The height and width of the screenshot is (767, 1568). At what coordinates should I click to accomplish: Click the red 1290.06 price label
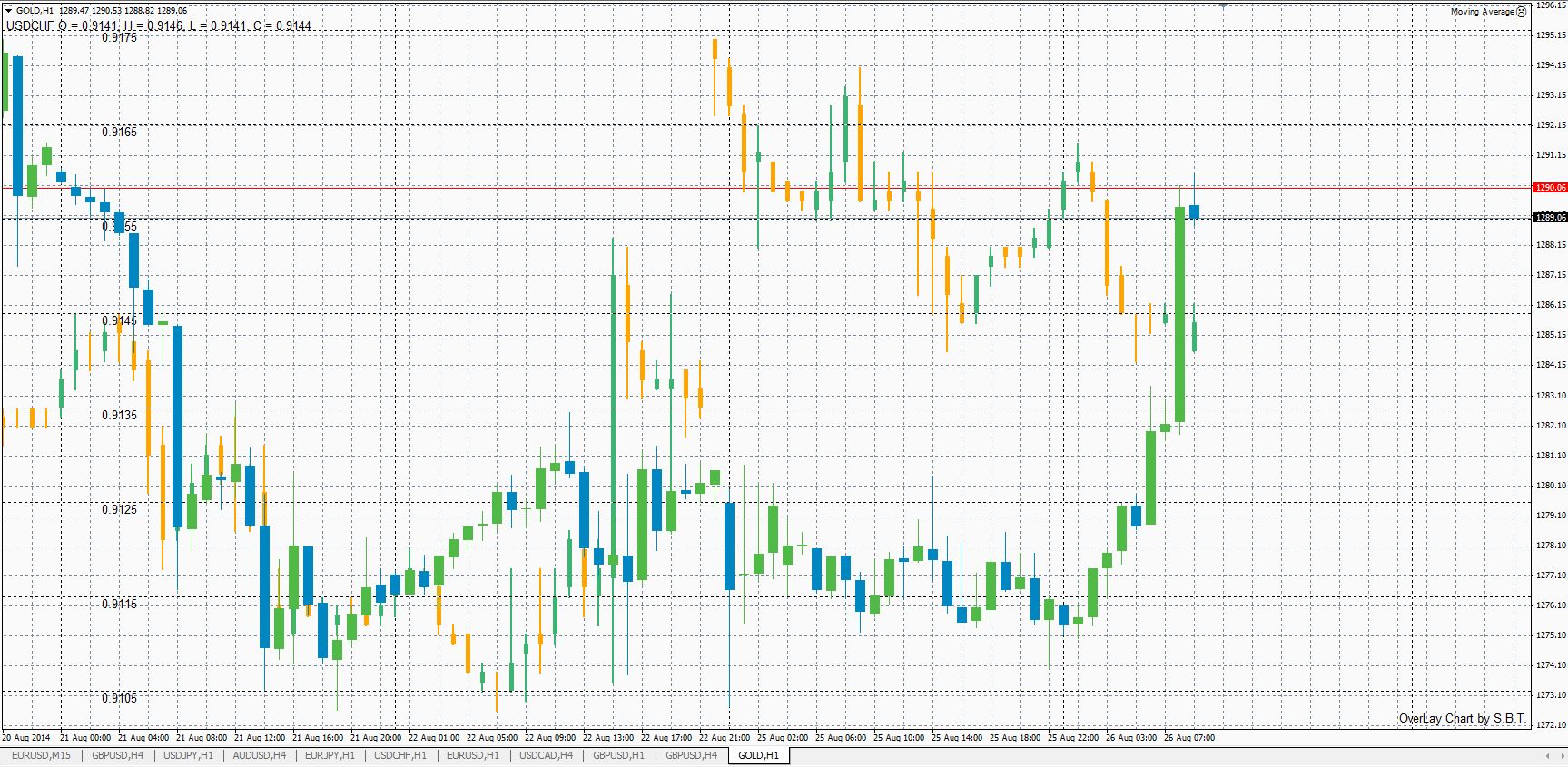[1550, 188]
